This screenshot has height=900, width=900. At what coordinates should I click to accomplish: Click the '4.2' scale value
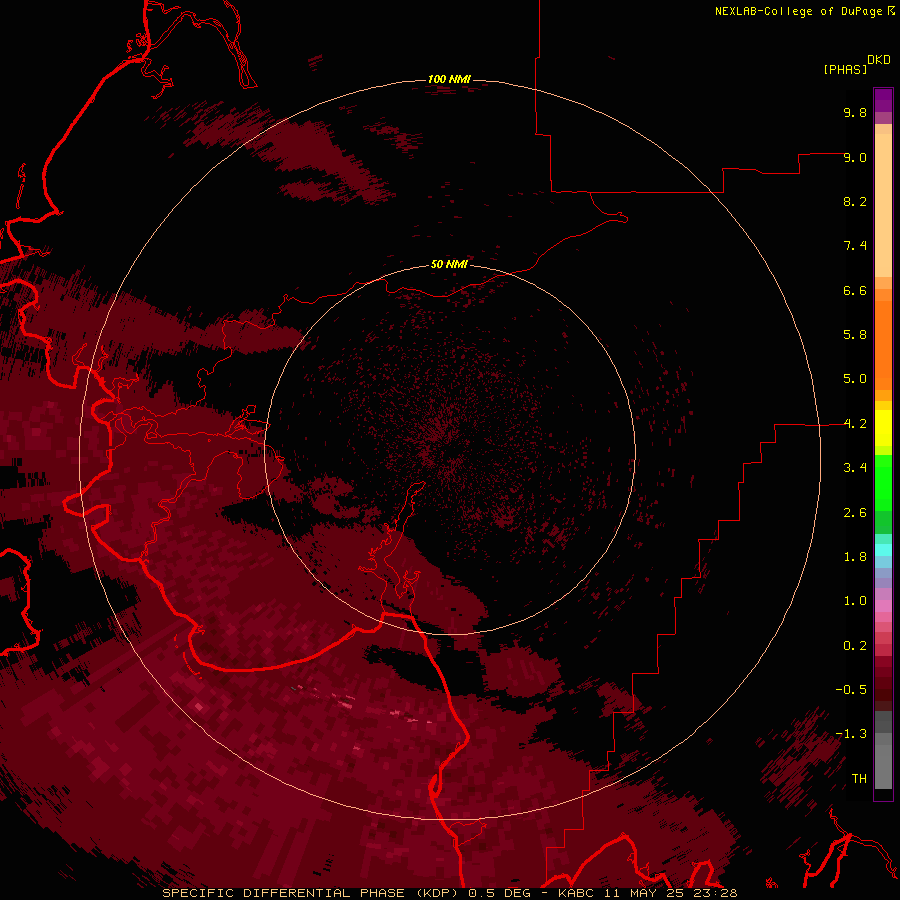(855, 424)
